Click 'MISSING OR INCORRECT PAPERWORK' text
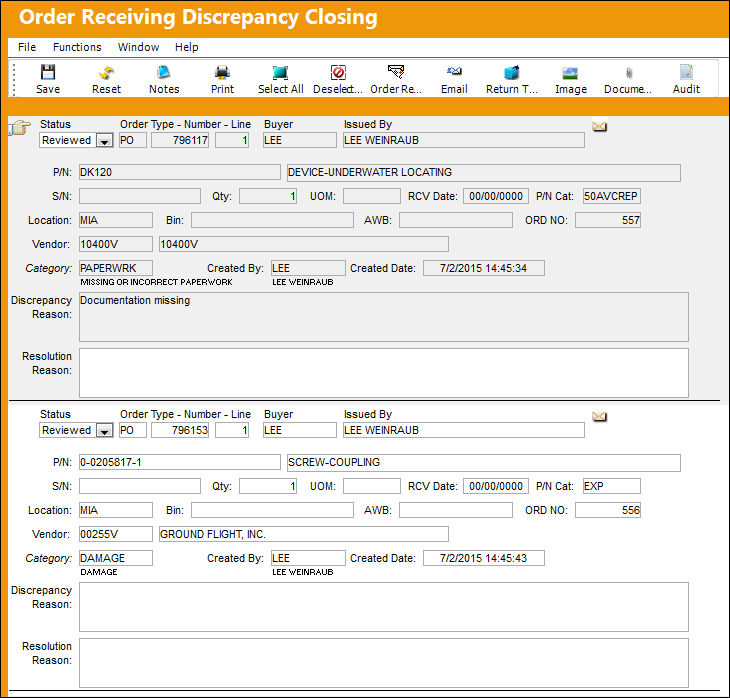The height and width of the screenshot is (698, 730). 156,282
